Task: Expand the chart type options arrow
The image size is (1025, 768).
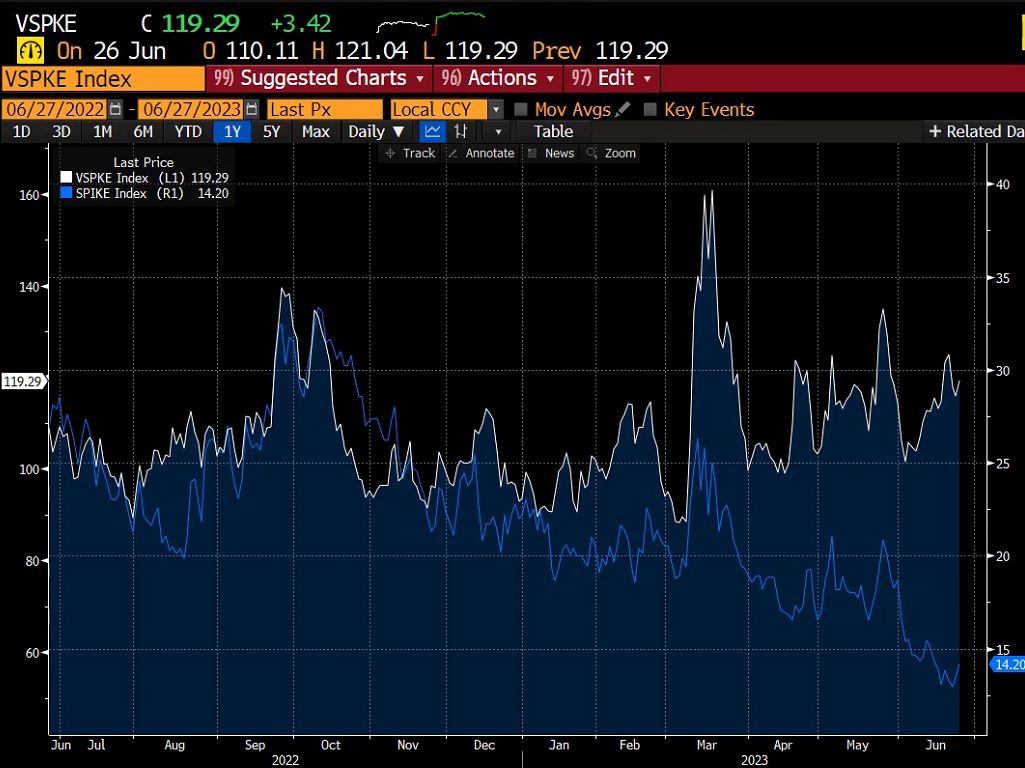Action: click(x=498, y=131)
